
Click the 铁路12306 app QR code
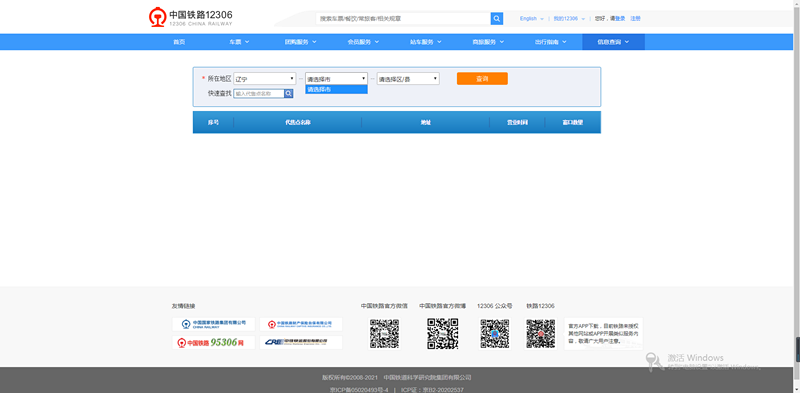[x=541, y=334]
